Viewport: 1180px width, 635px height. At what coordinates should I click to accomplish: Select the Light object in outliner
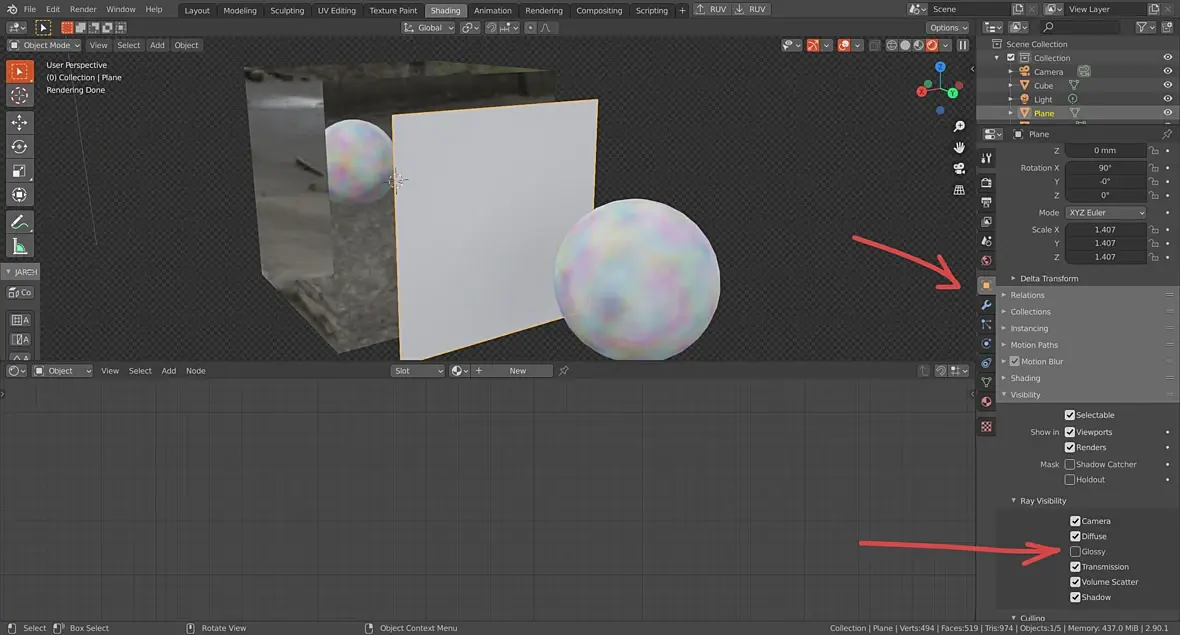[x=1043, y=100]
